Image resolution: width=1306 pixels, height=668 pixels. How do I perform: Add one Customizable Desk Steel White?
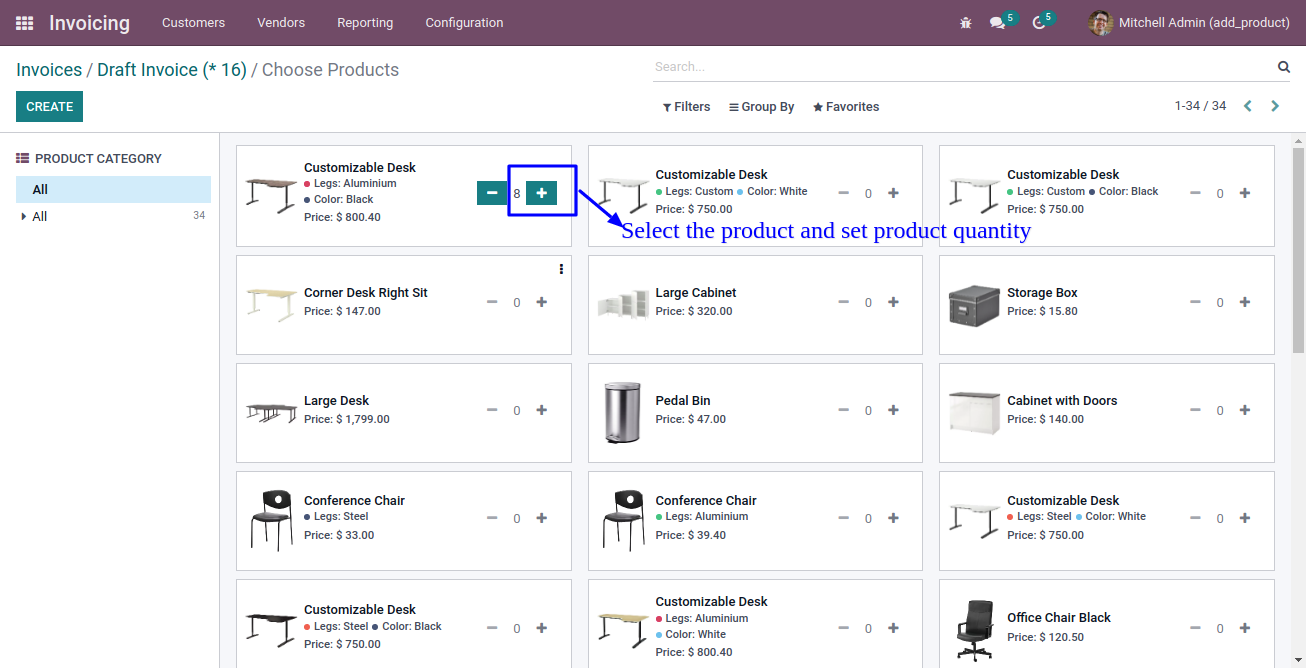(x=1245, y=518)
